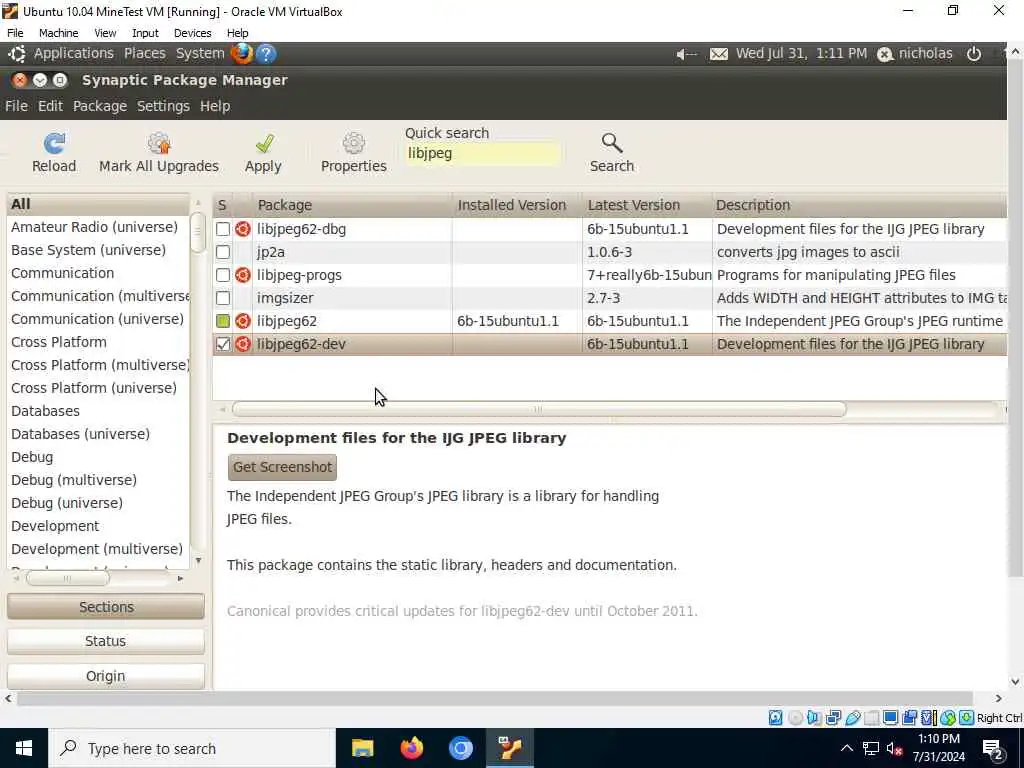Open Synaptic Package menu
Viewport: 1024px width, 768px height.
(100, 106)
